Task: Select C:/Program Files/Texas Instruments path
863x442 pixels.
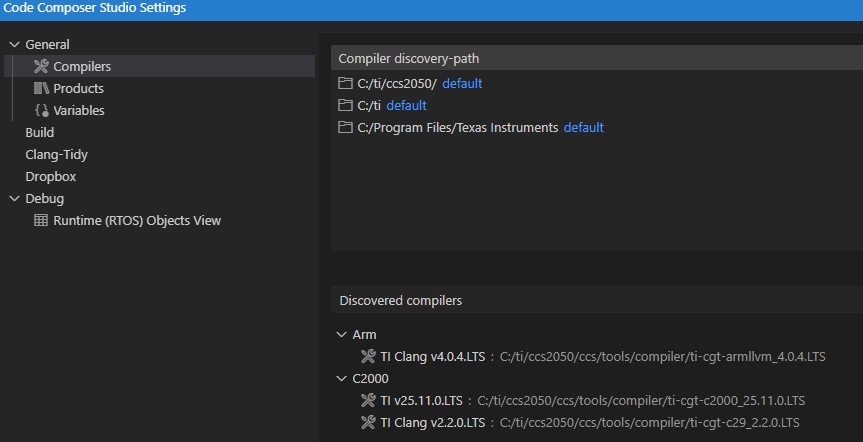Action: point(458,128)
